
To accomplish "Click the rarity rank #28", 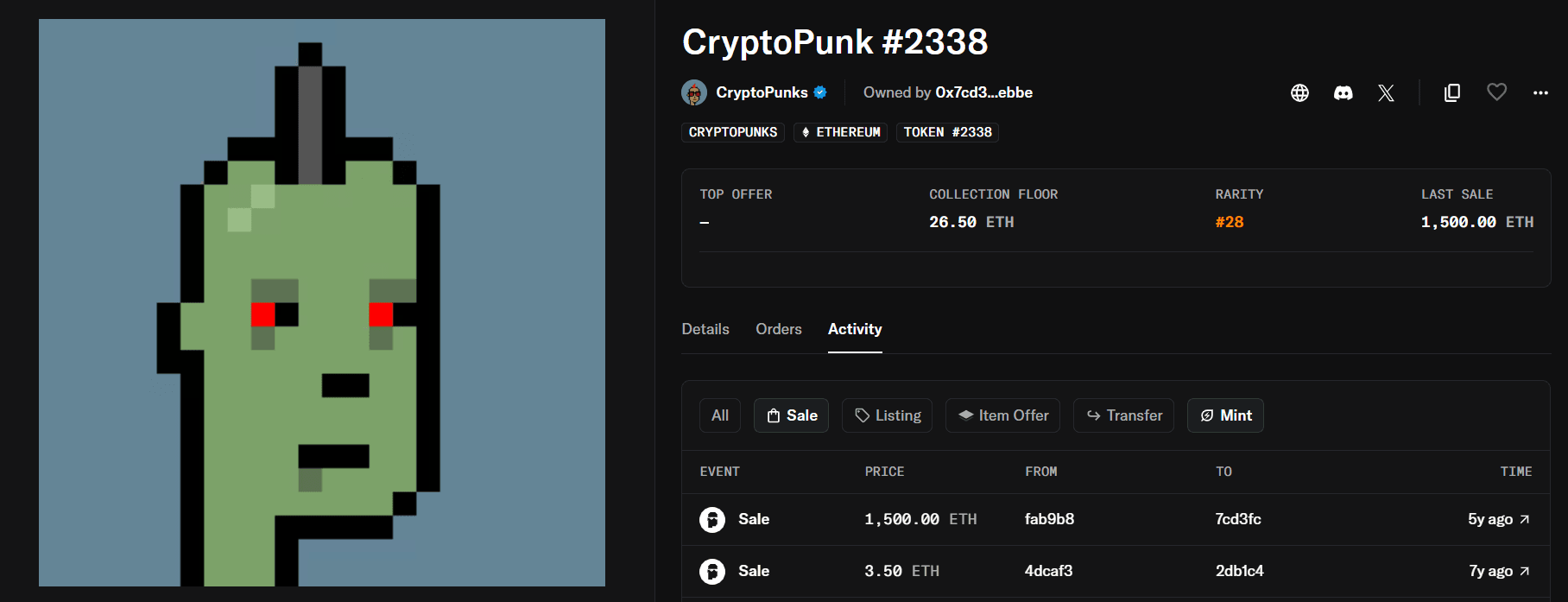I will click(1230, 222).
